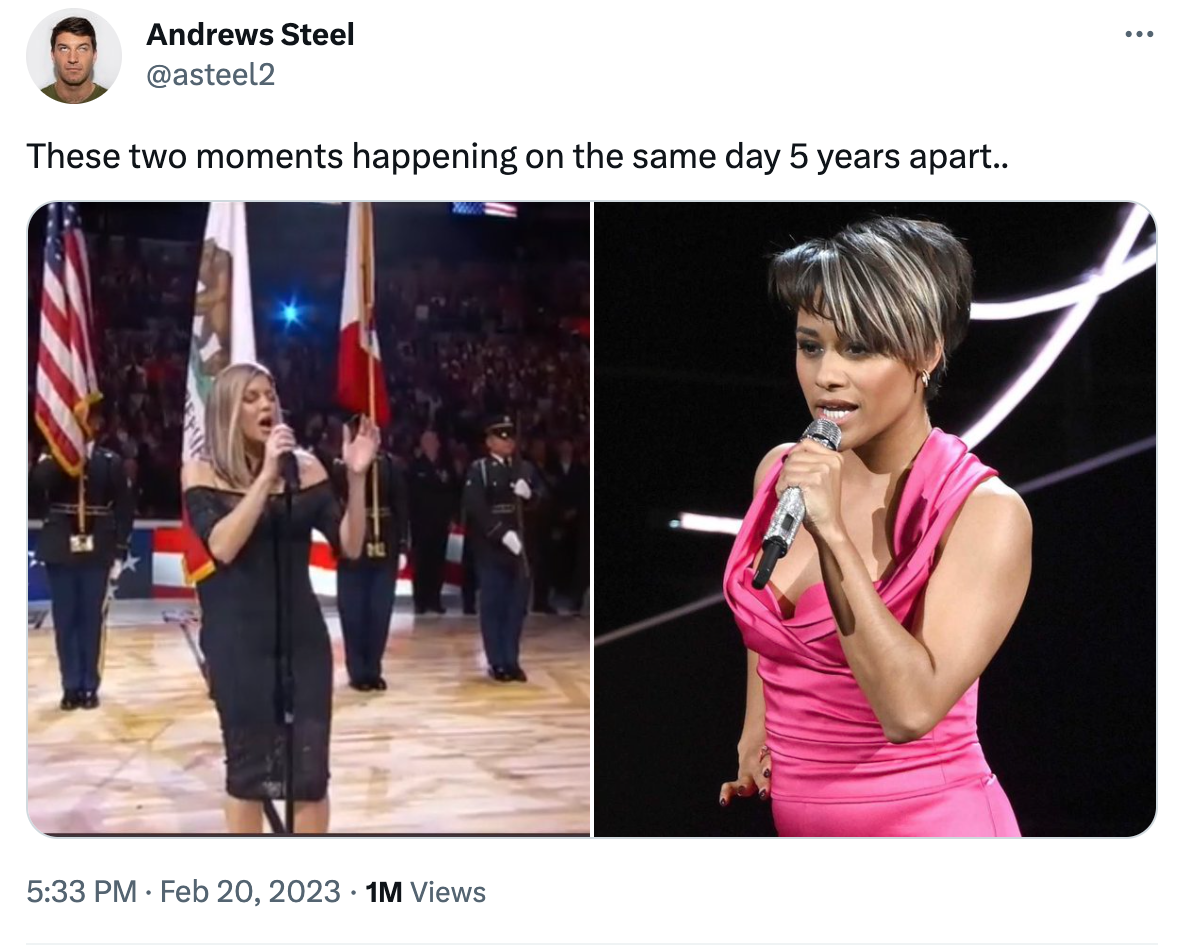Click the 5:33 PM timestamp

(81, 892)
